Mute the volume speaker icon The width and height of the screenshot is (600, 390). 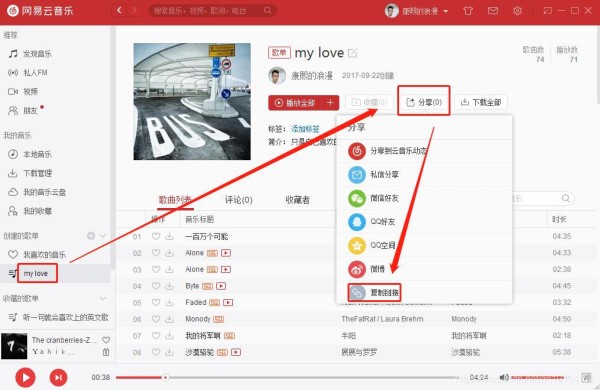[x=504, y=377]
